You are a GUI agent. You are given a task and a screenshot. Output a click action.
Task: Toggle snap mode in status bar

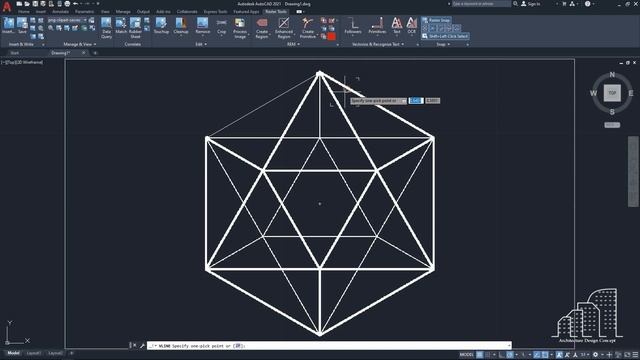tap(488, 355)
